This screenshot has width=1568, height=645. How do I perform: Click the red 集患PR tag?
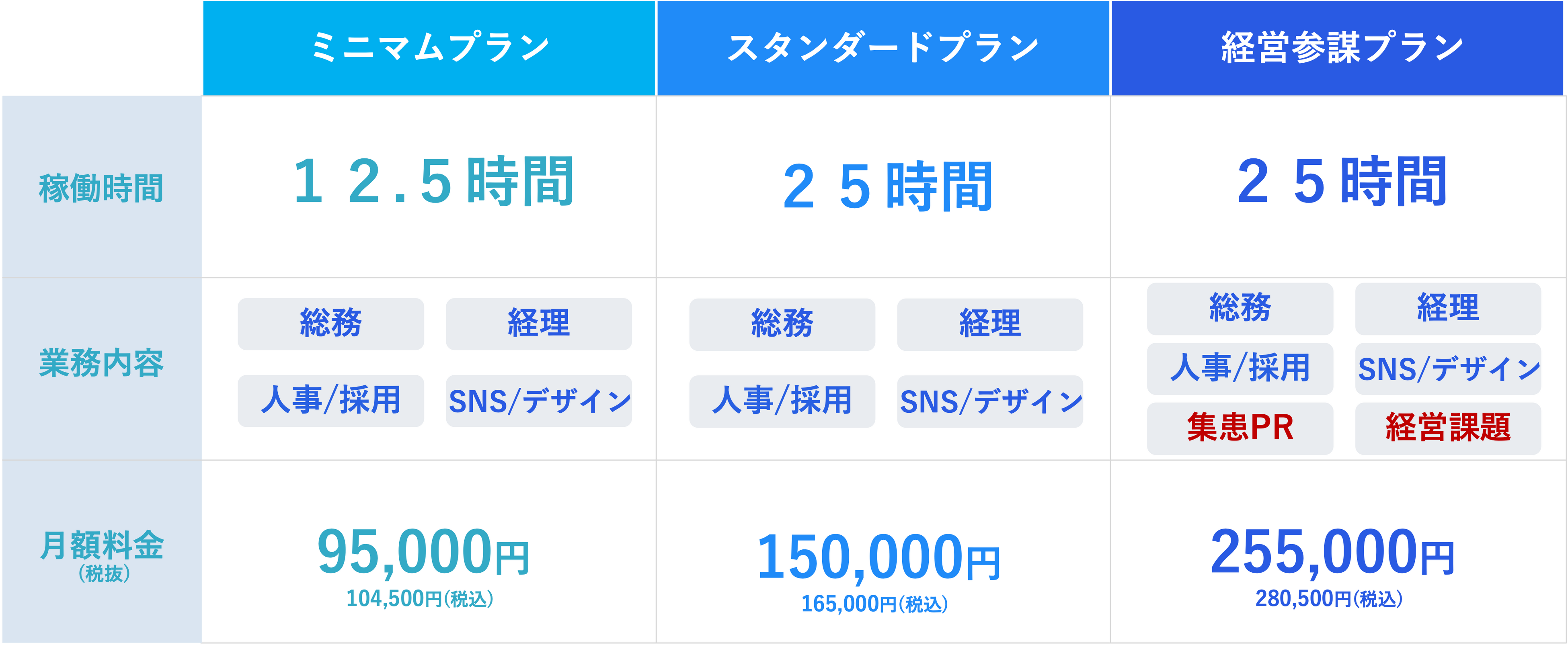(x=1240, y=428)
